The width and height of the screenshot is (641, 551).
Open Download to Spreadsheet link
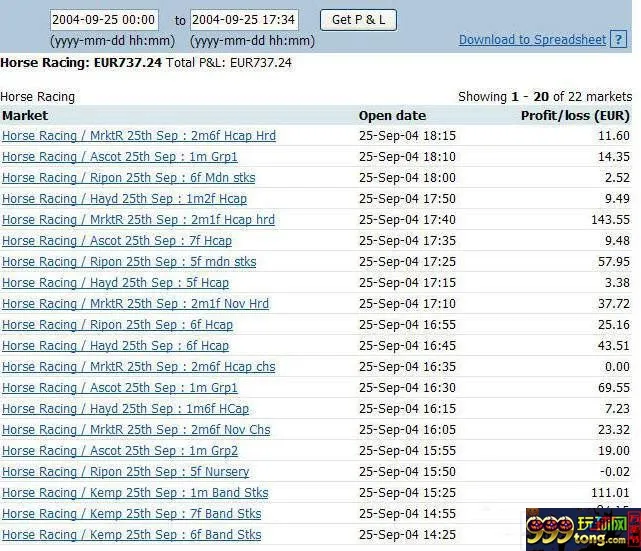point(532,40)
